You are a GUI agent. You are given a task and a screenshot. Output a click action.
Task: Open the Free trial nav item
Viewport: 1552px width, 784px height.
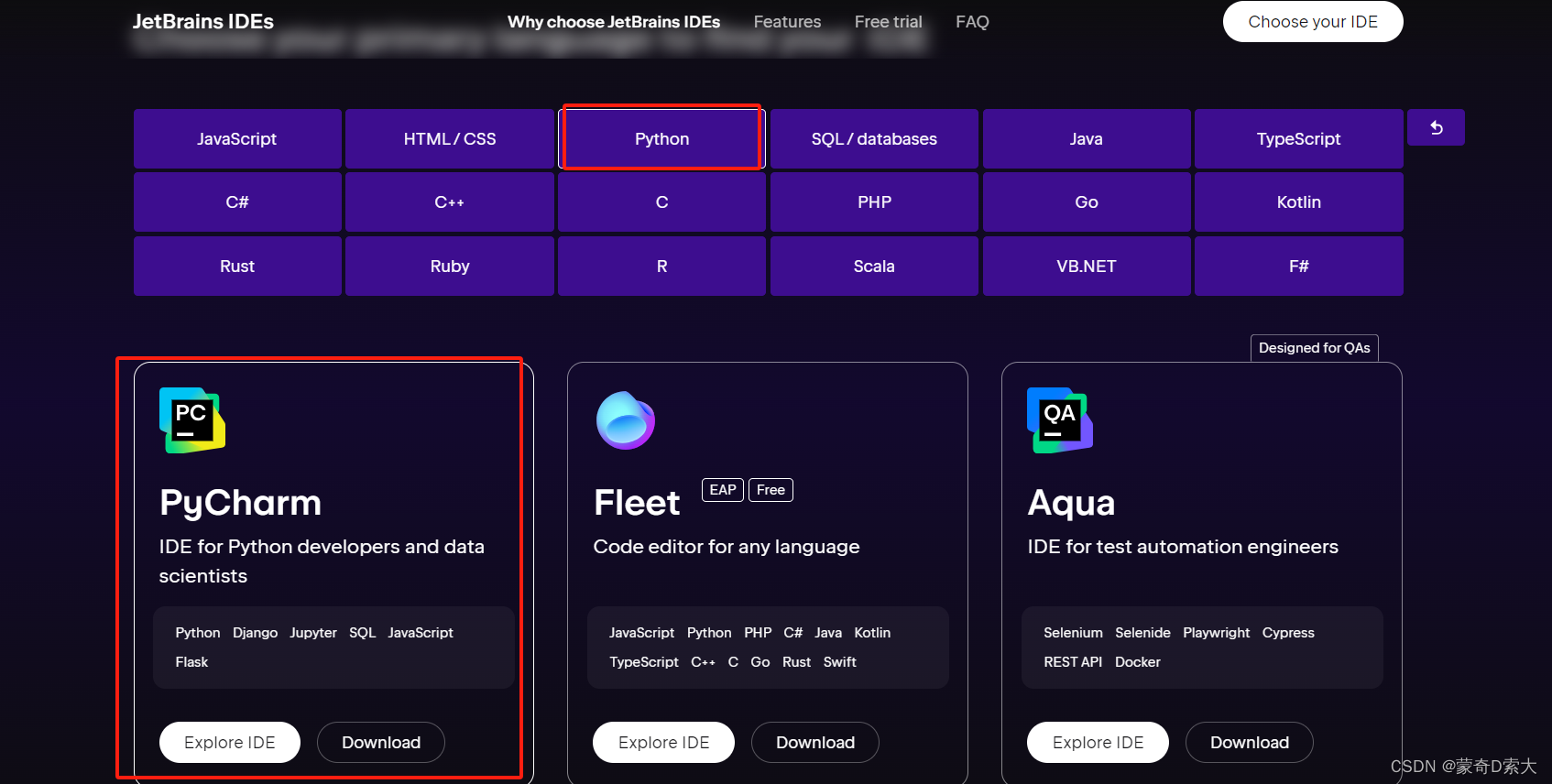click(x=889, y=22)
